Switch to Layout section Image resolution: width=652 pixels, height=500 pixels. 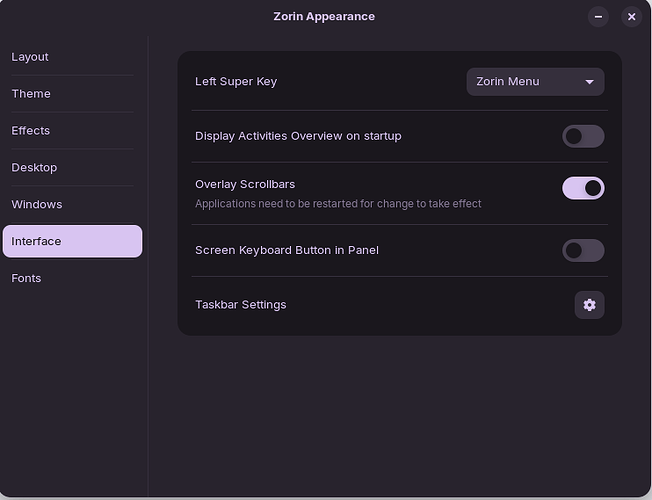point(72,57)
